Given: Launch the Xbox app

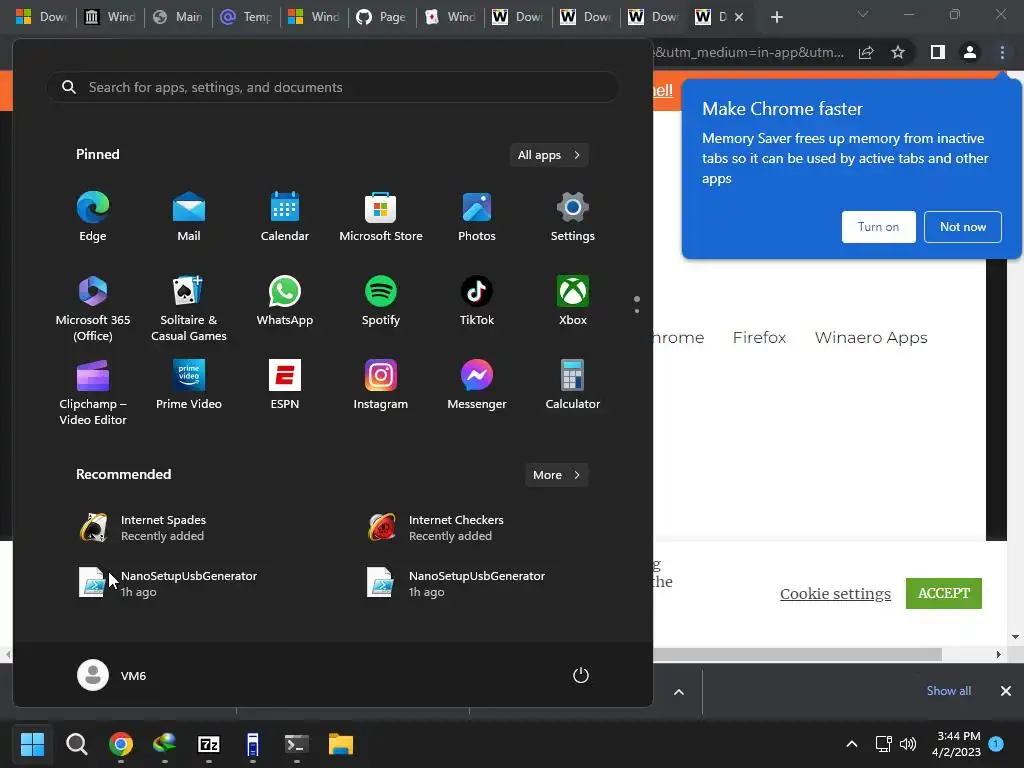Looking at the screenshot, I should click(573, 301).
